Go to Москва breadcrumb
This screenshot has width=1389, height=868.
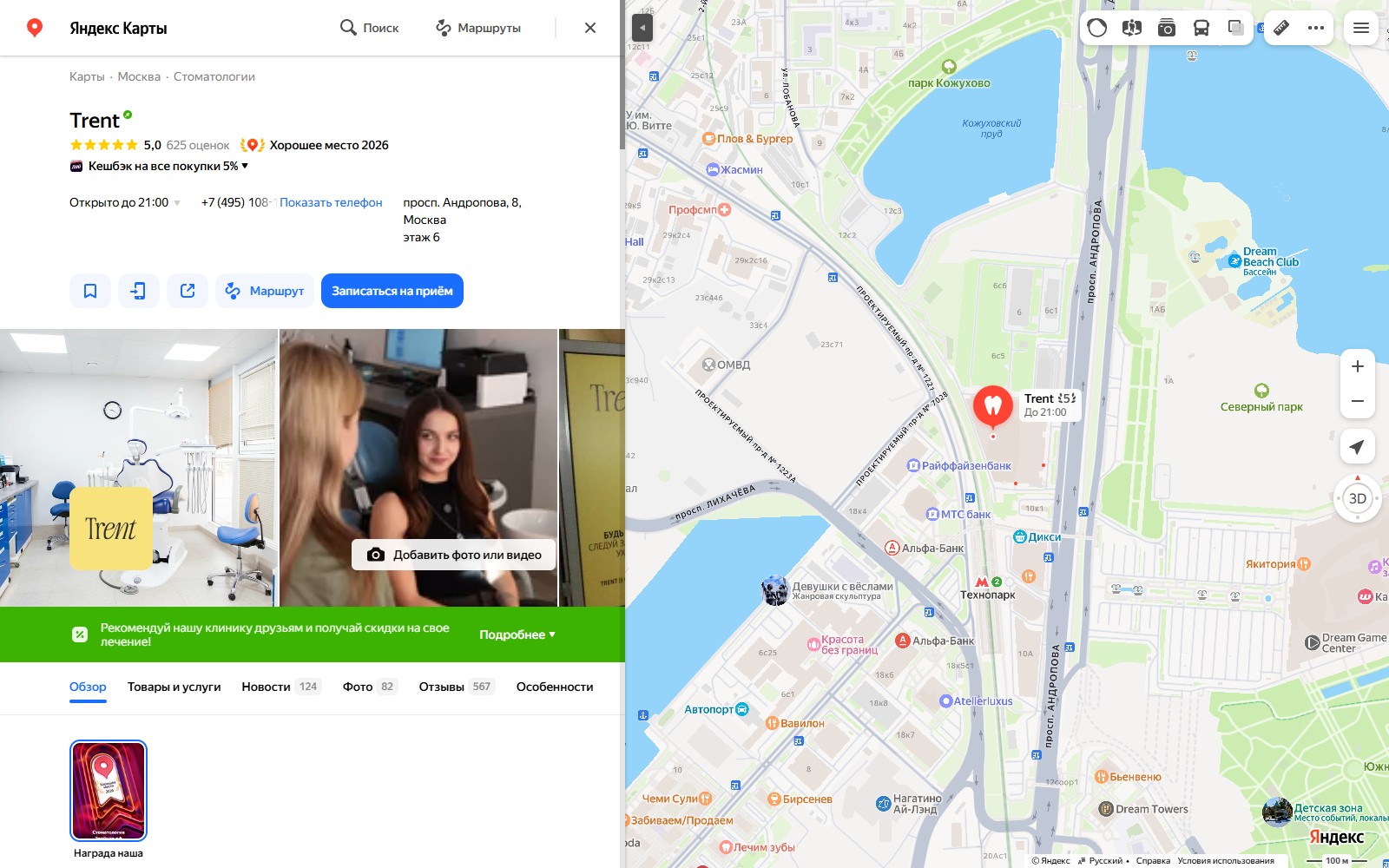click(139, 76)
